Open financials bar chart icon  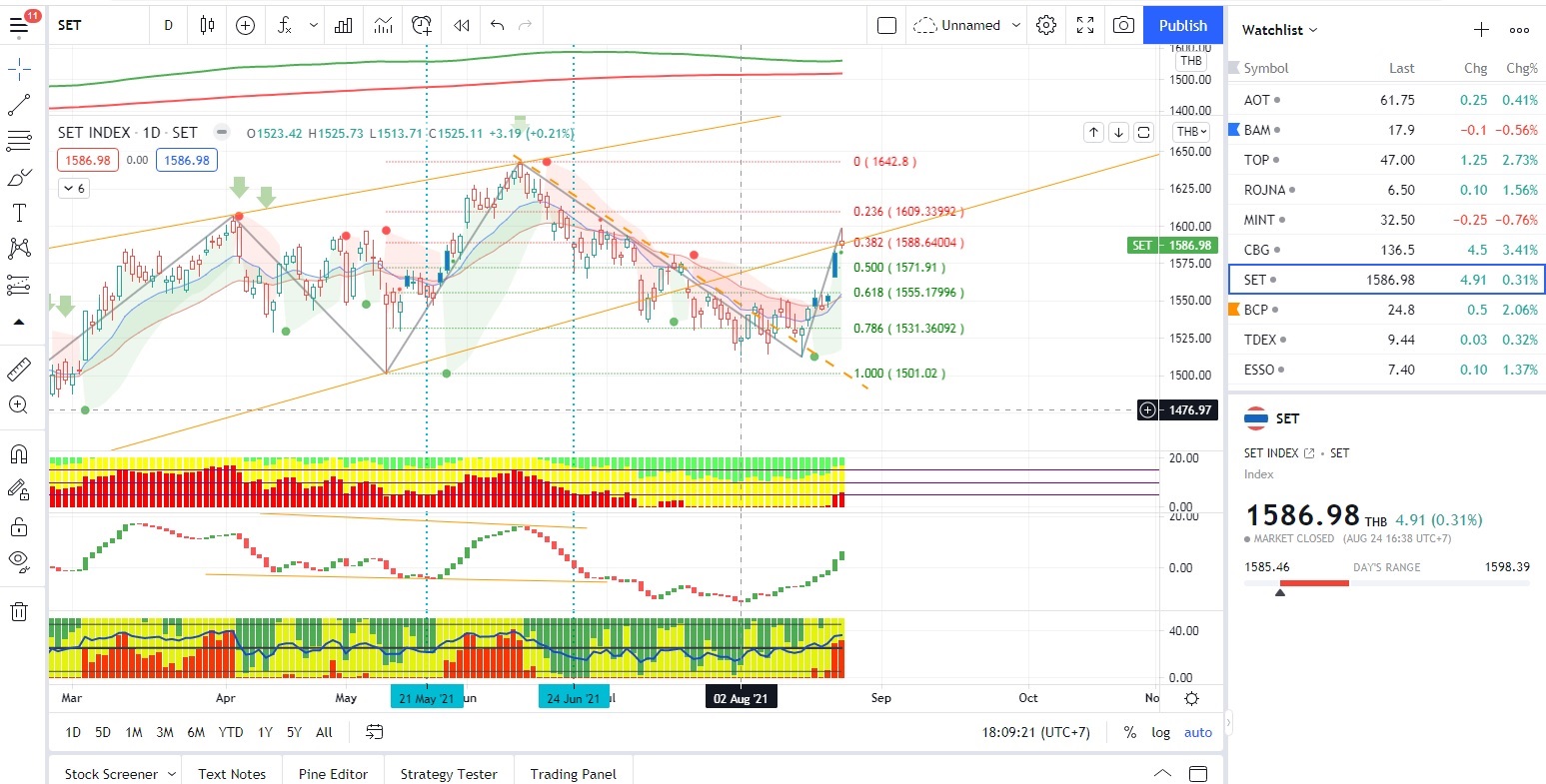(x=344, y=25)
